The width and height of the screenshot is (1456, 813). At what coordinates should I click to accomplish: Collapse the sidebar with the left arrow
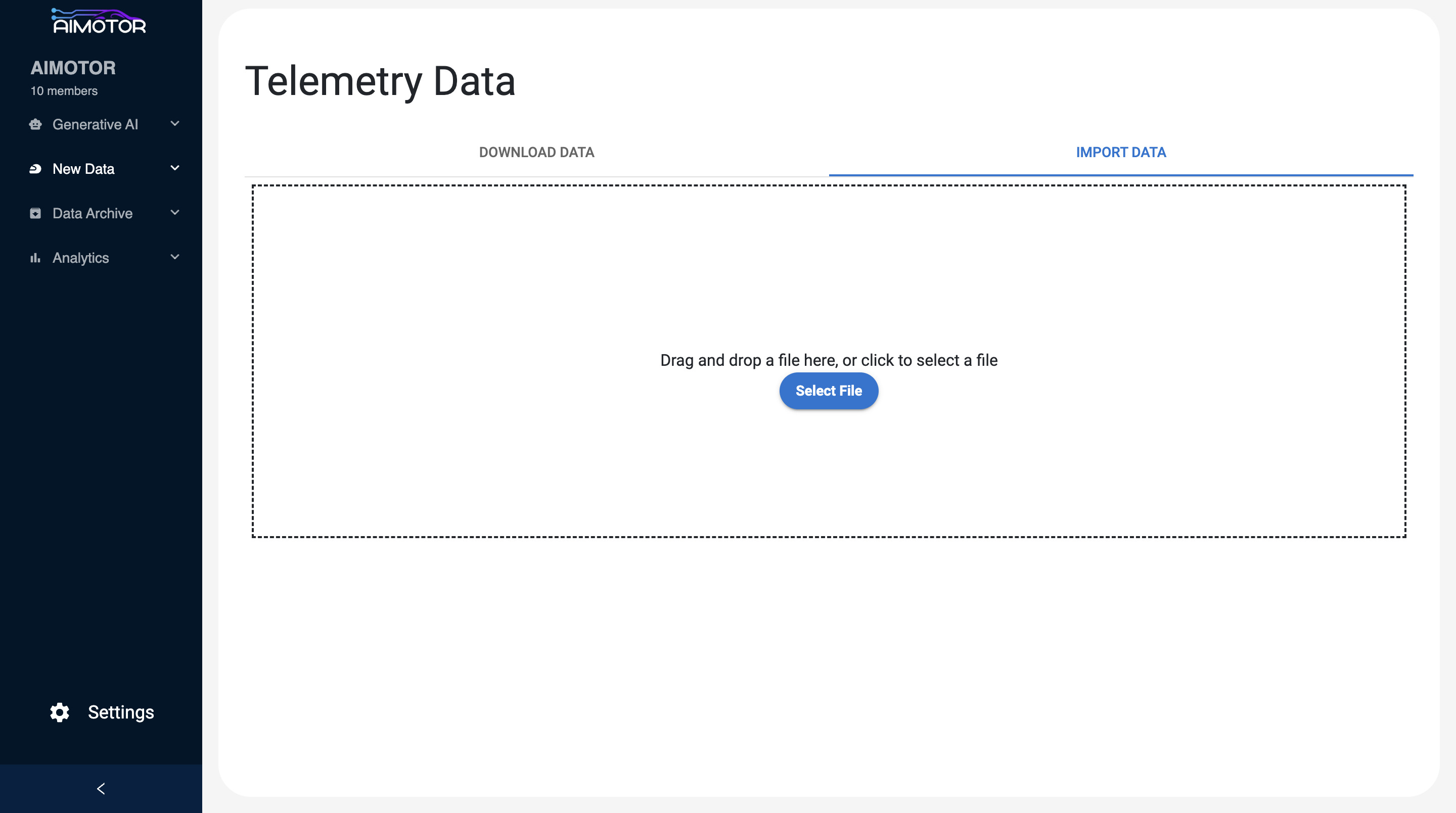101,789
